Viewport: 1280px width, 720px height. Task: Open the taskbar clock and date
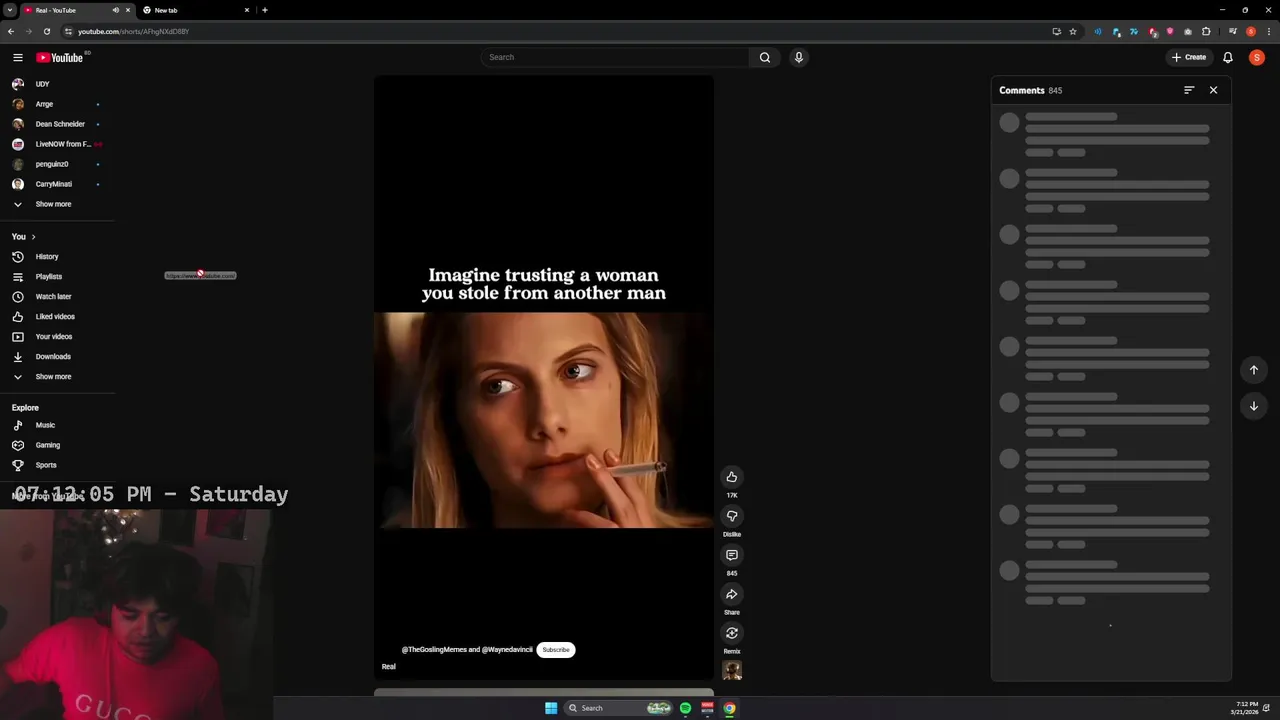1247,708
